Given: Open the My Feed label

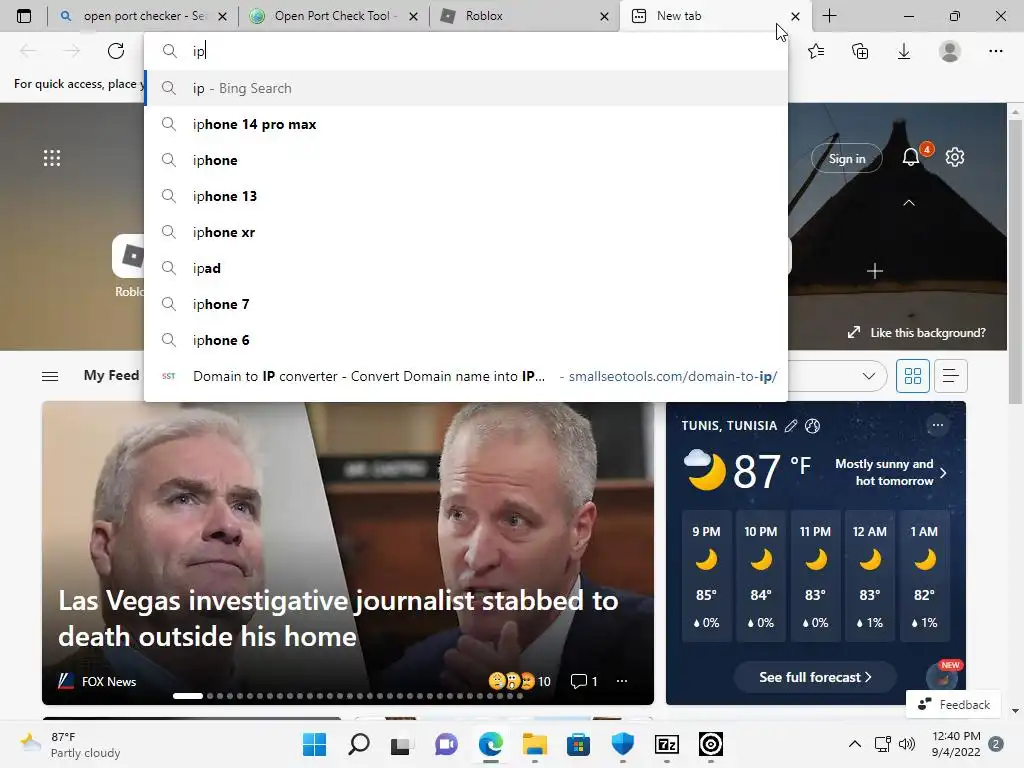Looking at the screenshot, I should (111, 375).
